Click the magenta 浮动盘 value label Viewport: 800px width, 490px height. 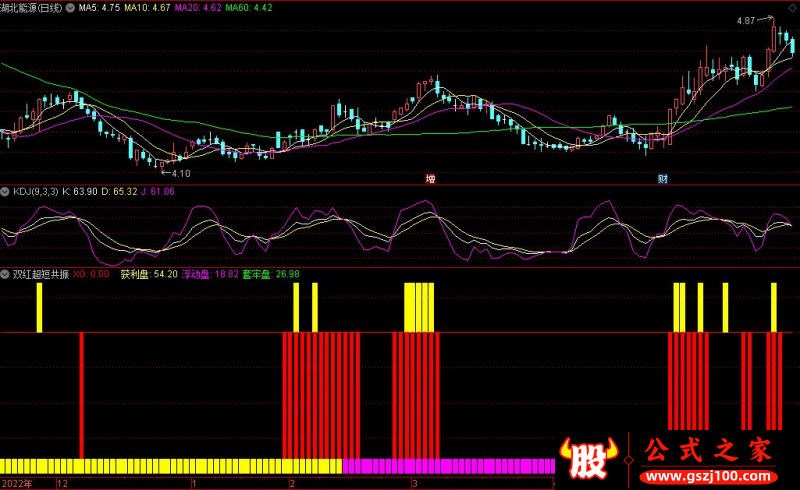[210, 273]
